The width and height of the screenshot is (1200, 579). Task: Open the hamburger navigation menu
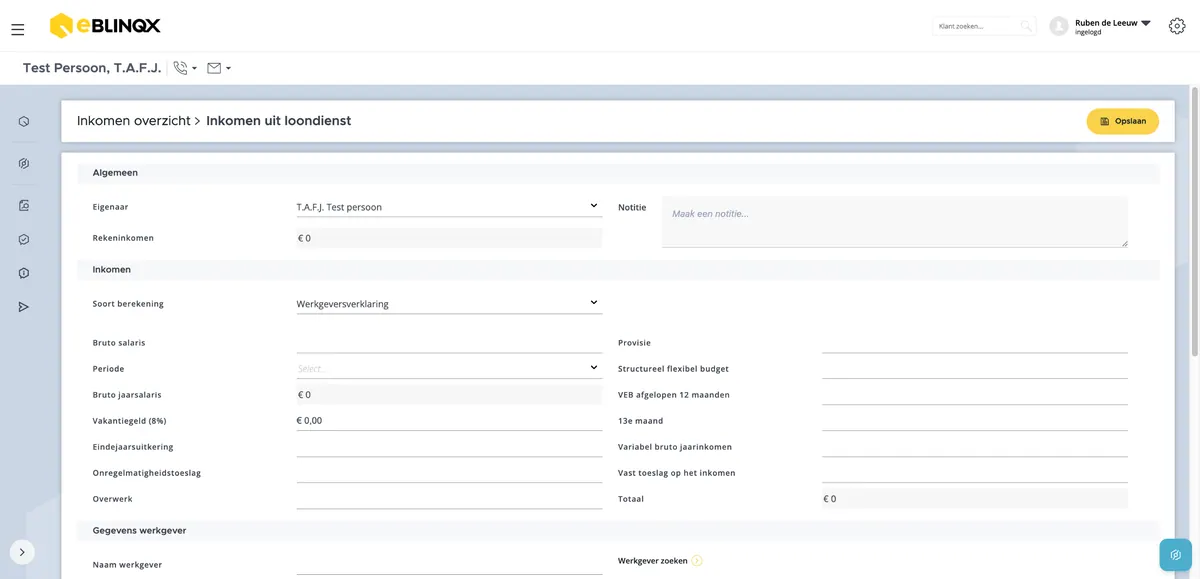(x=18, y=30)
